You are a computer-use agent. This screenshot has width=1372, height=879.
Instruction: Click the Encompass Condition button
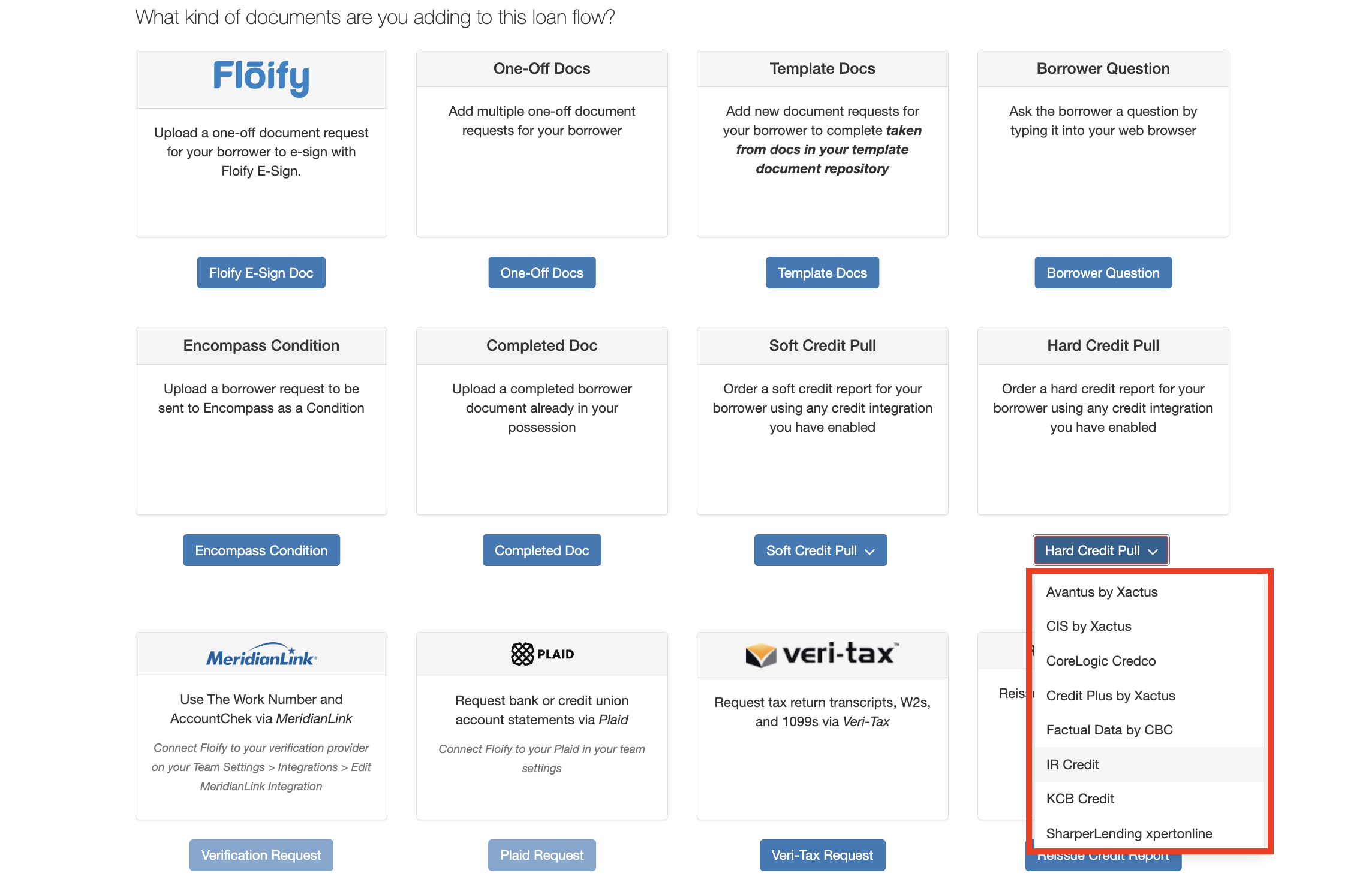click(x=261, y=550)
